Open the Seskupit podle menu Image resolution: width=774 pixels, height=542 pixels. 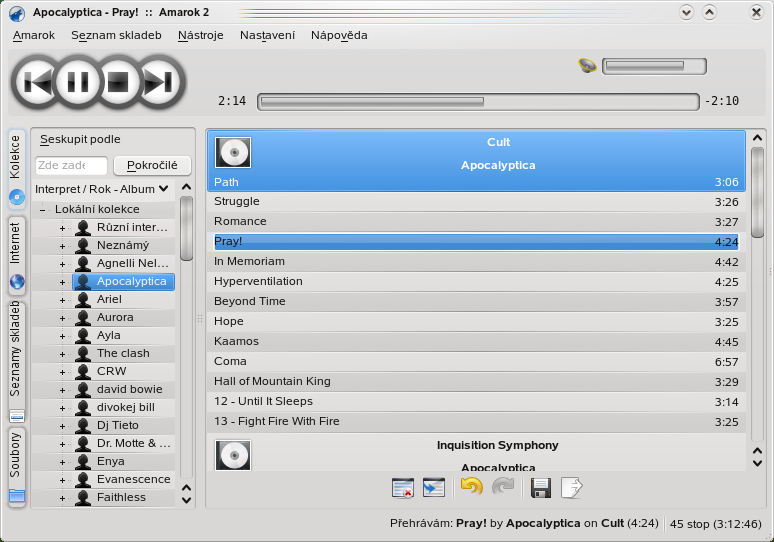pyautogui.click(x=80, y=140)
